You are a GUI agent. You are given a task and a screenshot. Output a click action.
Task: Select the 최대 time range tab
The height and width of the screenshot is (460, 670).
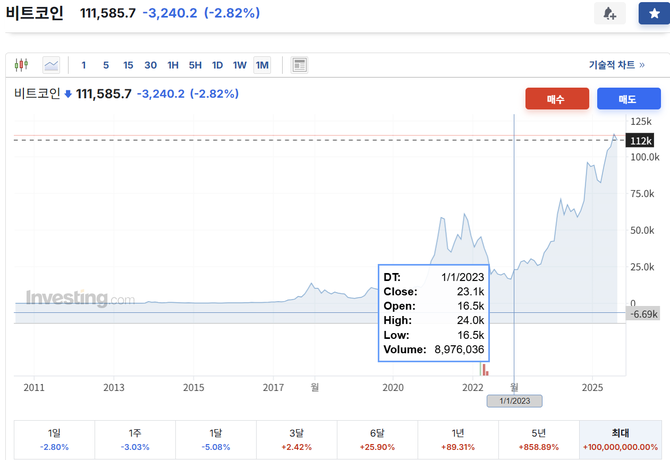click(620, 439)
